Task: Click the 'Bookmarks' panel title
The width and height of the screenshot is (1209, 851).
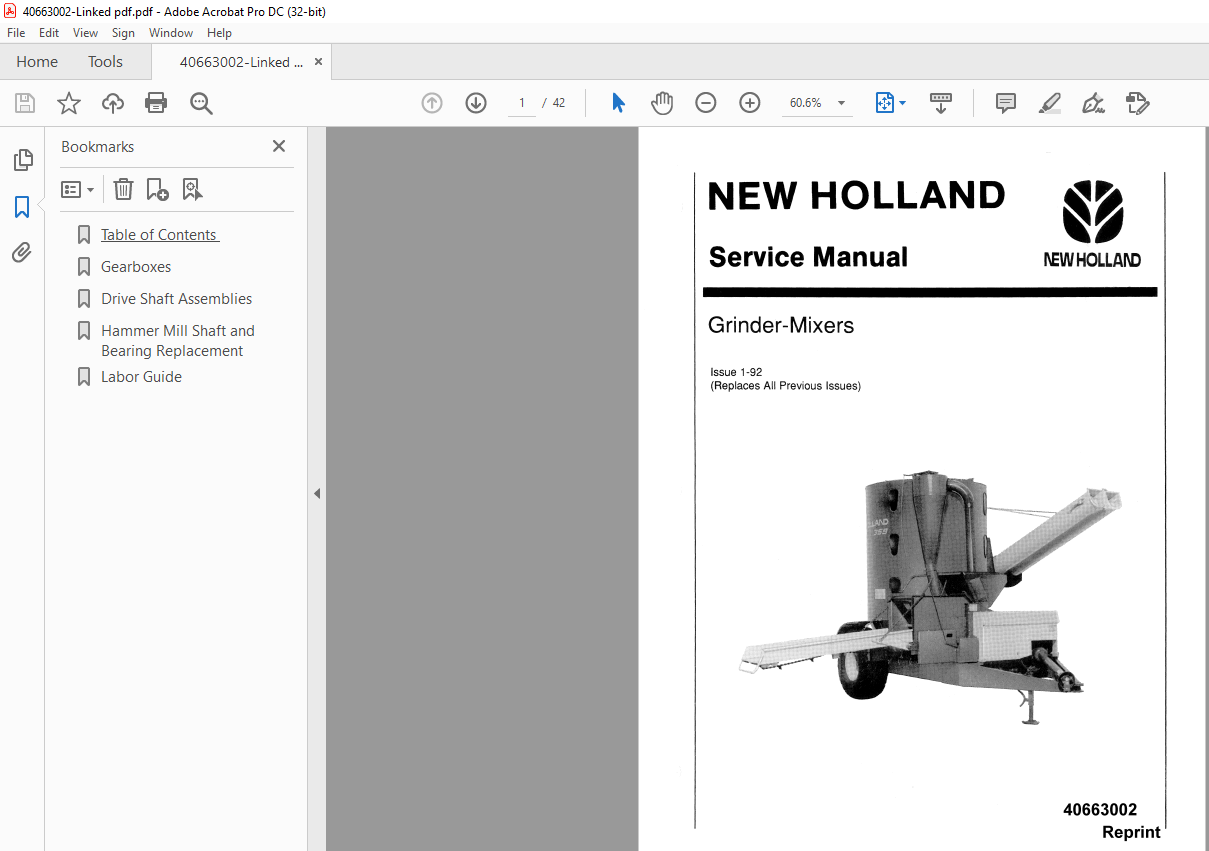Action: pyautogui.click(x=97, y=146)
